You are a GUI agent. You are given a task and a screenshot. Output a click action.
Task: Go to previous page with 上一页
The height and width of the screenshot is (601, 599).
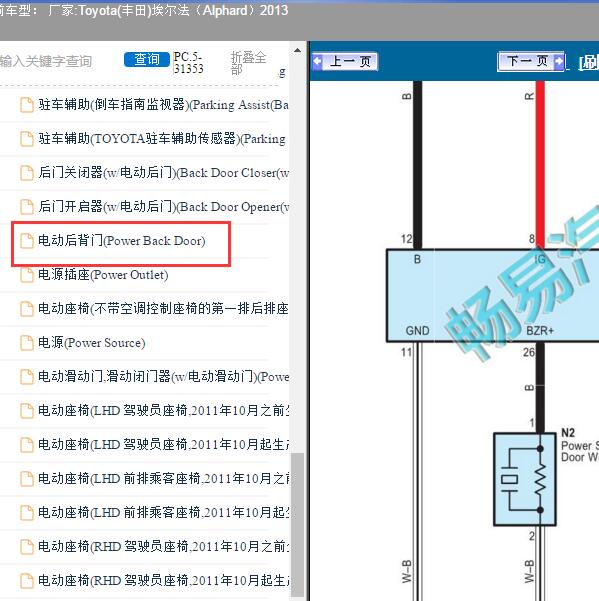345,61
